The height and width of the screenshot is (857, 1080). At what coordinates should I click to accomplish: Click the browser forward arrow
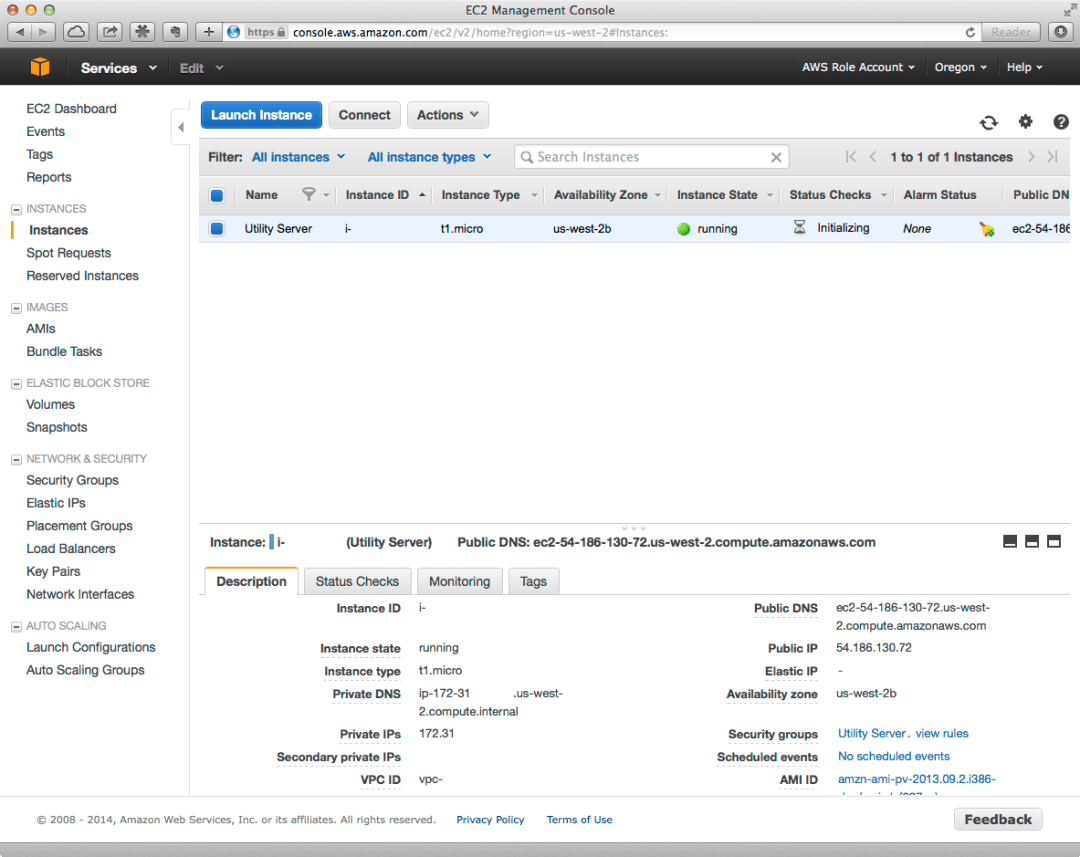coord(43,32)
